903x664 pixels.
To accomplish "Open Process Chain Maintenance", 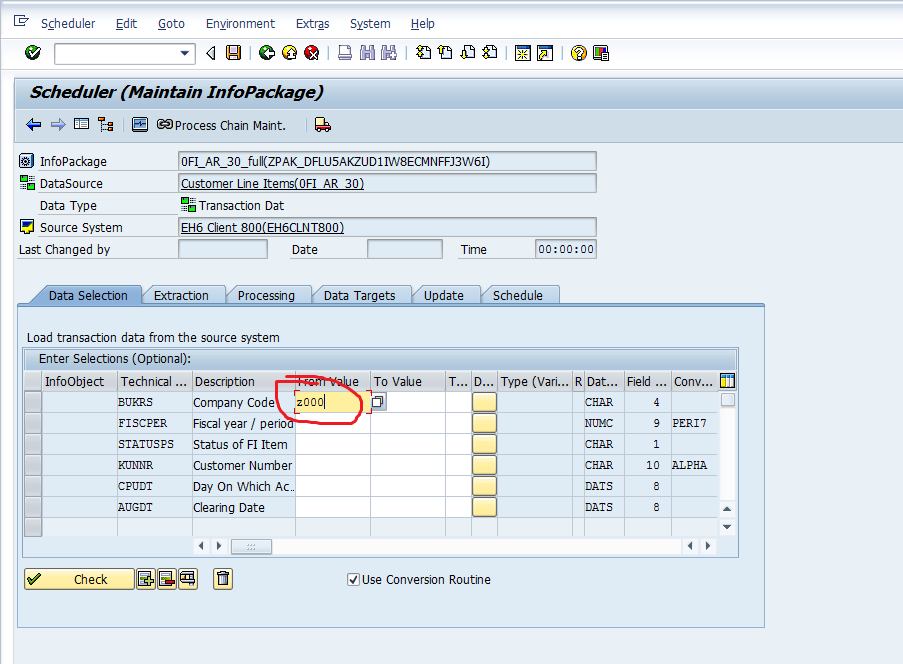I will [228, 126].
